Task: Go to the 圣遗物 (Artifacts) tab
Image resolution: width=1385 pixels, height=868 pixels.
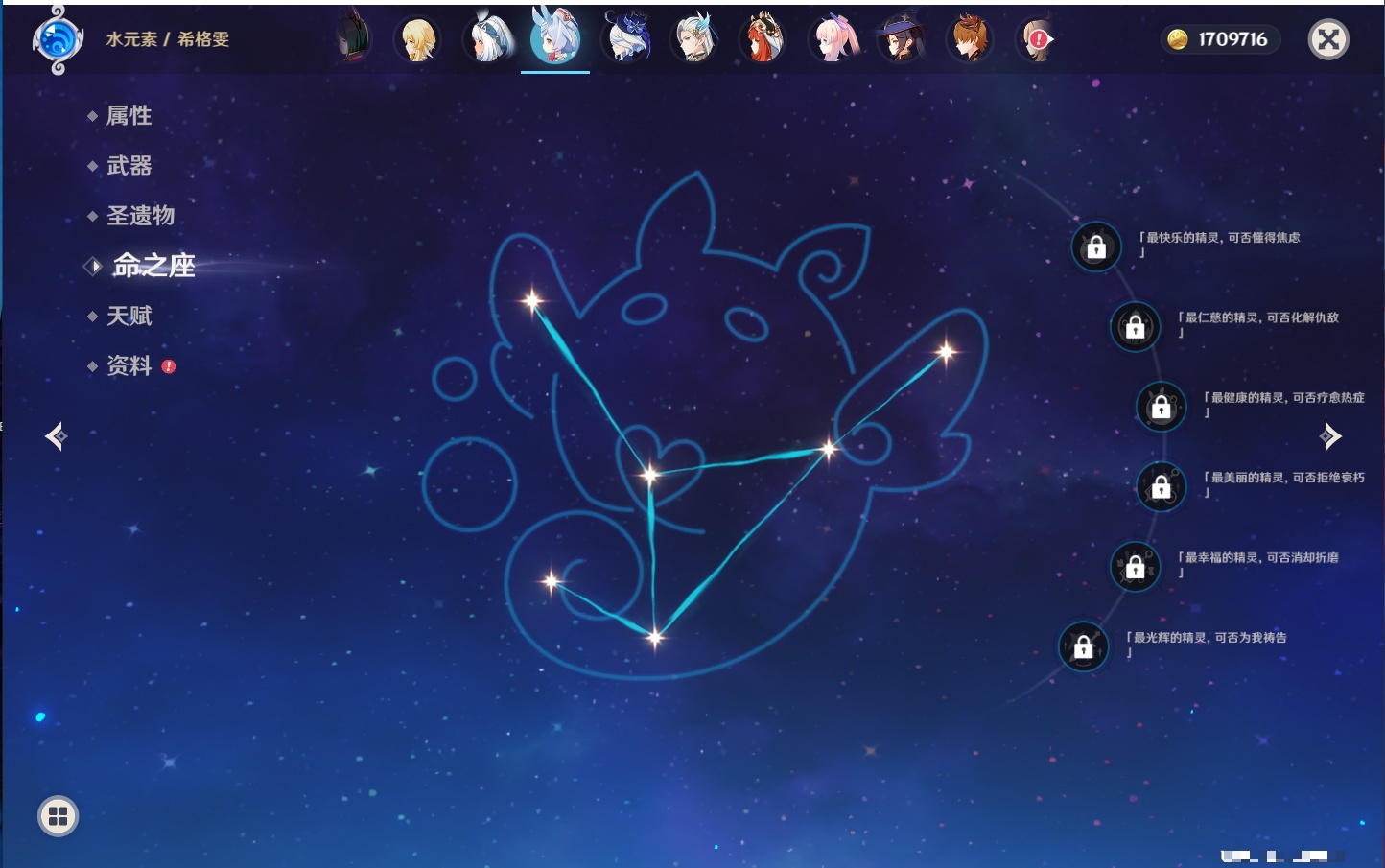Action: click(140, 216)
